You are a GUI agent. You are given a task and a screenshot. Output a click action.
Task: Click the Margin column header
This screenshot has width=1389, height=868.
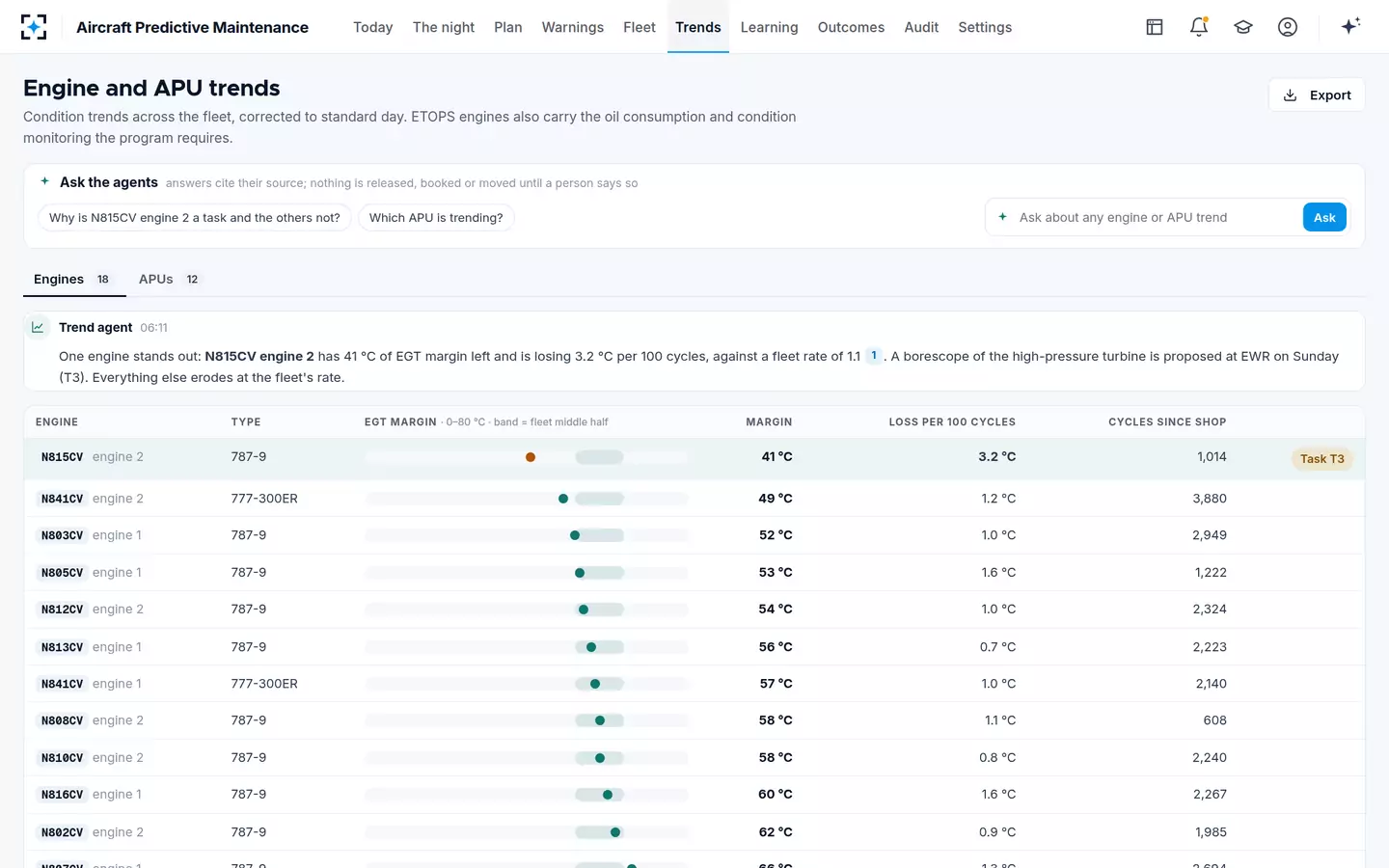769,422
